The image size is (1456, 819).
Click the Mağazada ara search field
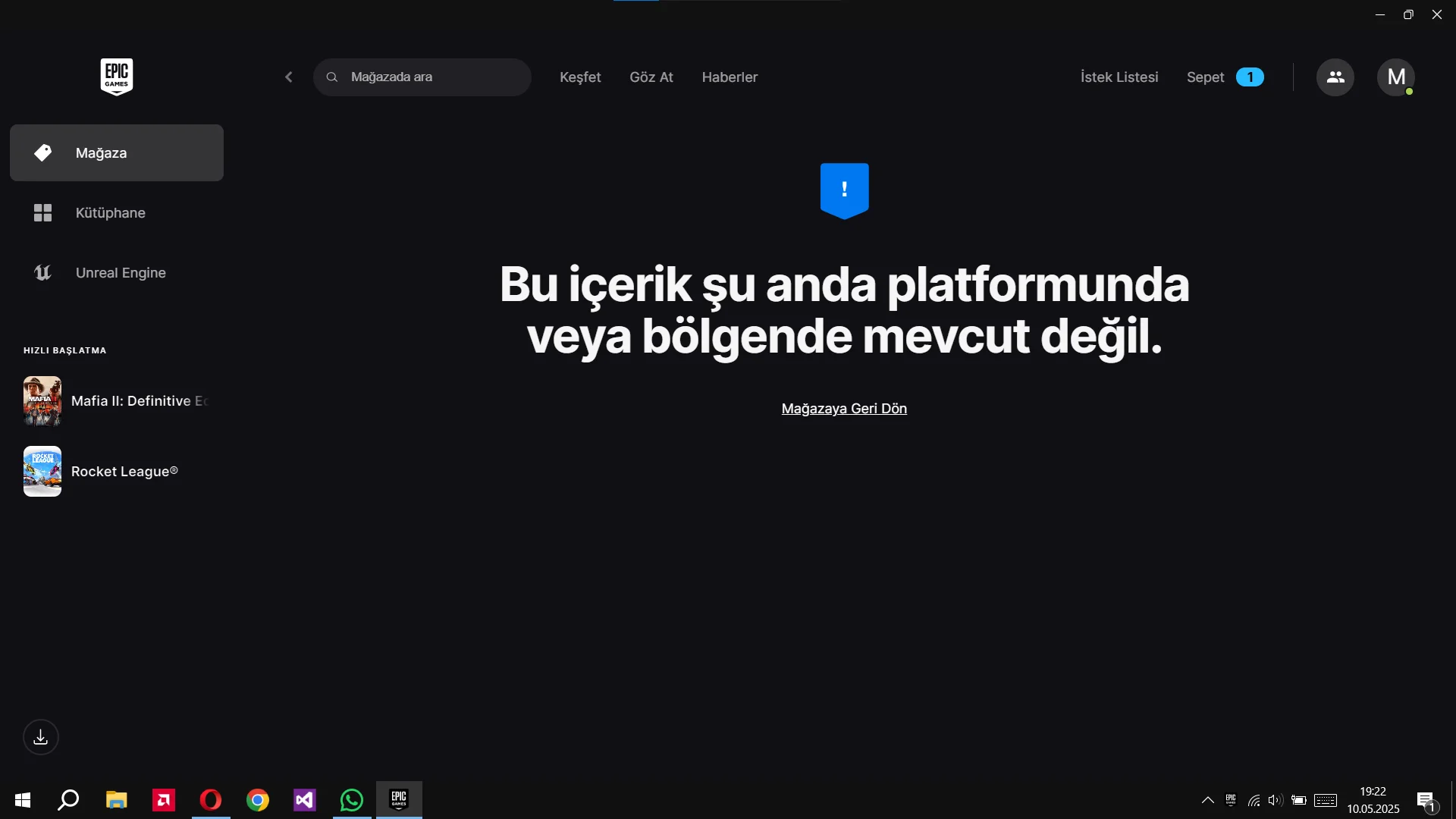tap(422, 77)
